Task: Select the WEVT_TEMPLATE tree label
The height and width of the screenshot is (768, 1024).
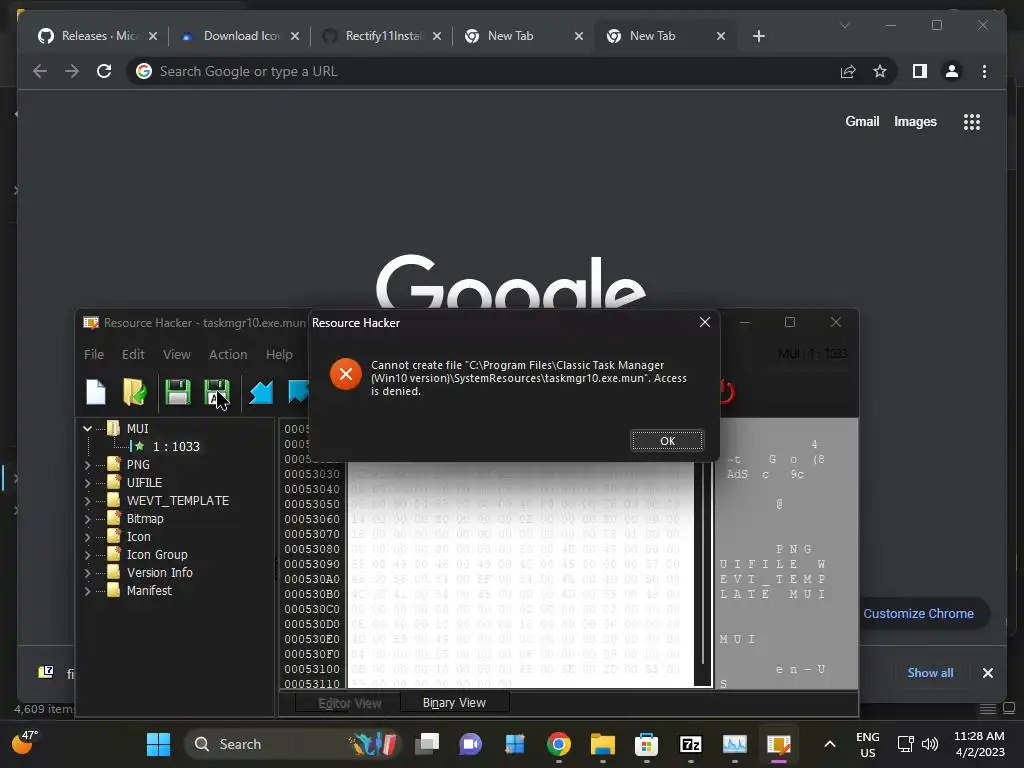Action: pos(178,501)
